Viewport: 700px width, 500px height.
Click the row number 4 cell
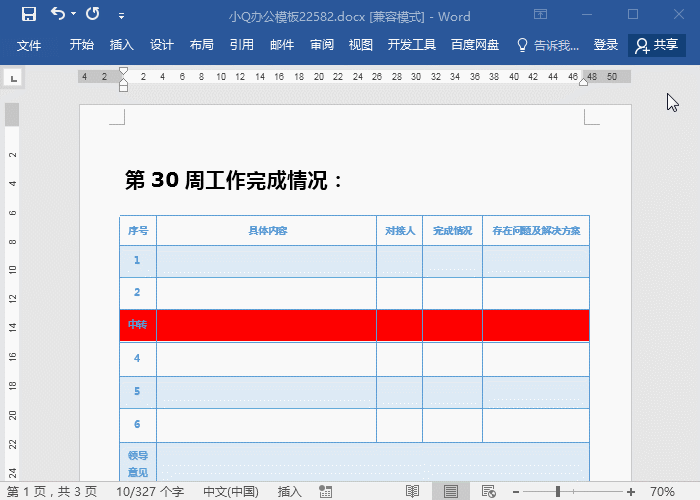tap(138, 358)
